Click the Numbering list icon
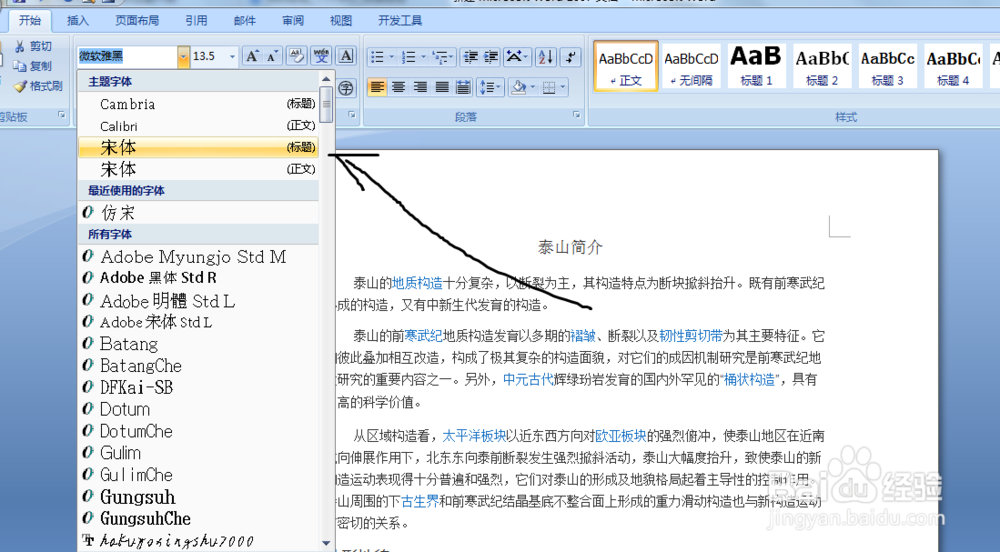This screenshot has width=1000, height=552. coord(408,57)
